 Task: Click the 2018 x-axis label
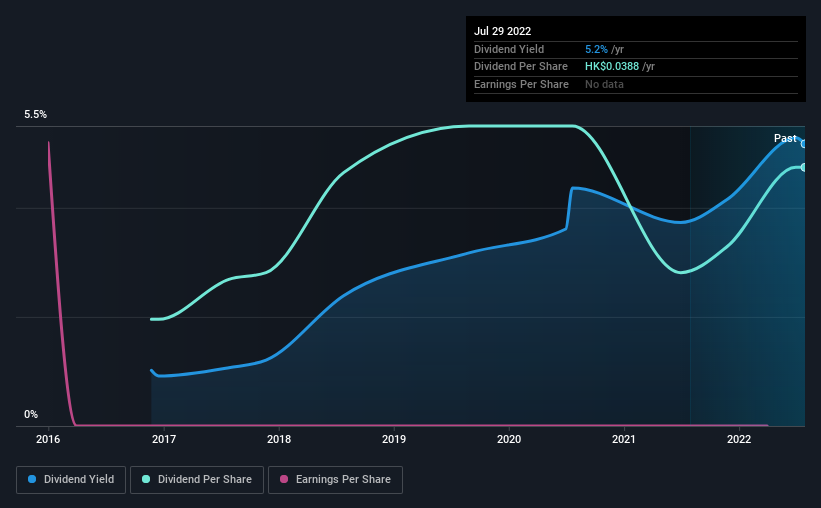pyautogui.click(x=279, y=439)
